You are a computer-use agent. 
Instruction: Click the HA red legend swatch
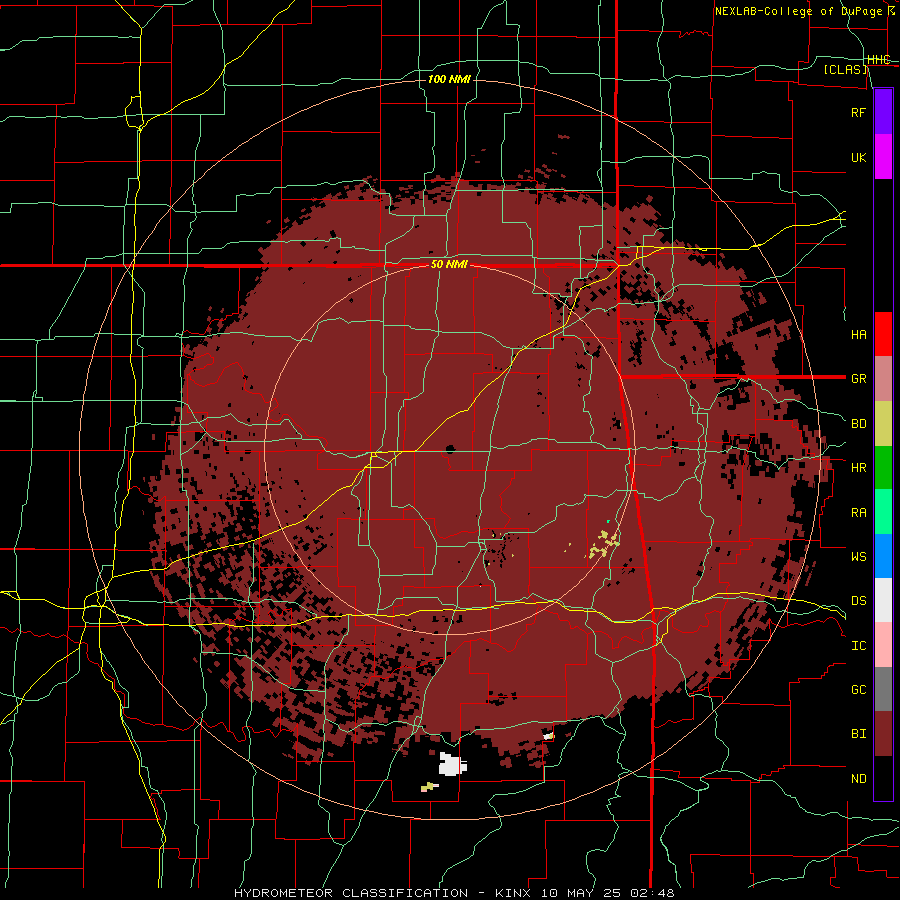(x=883, y=334)
